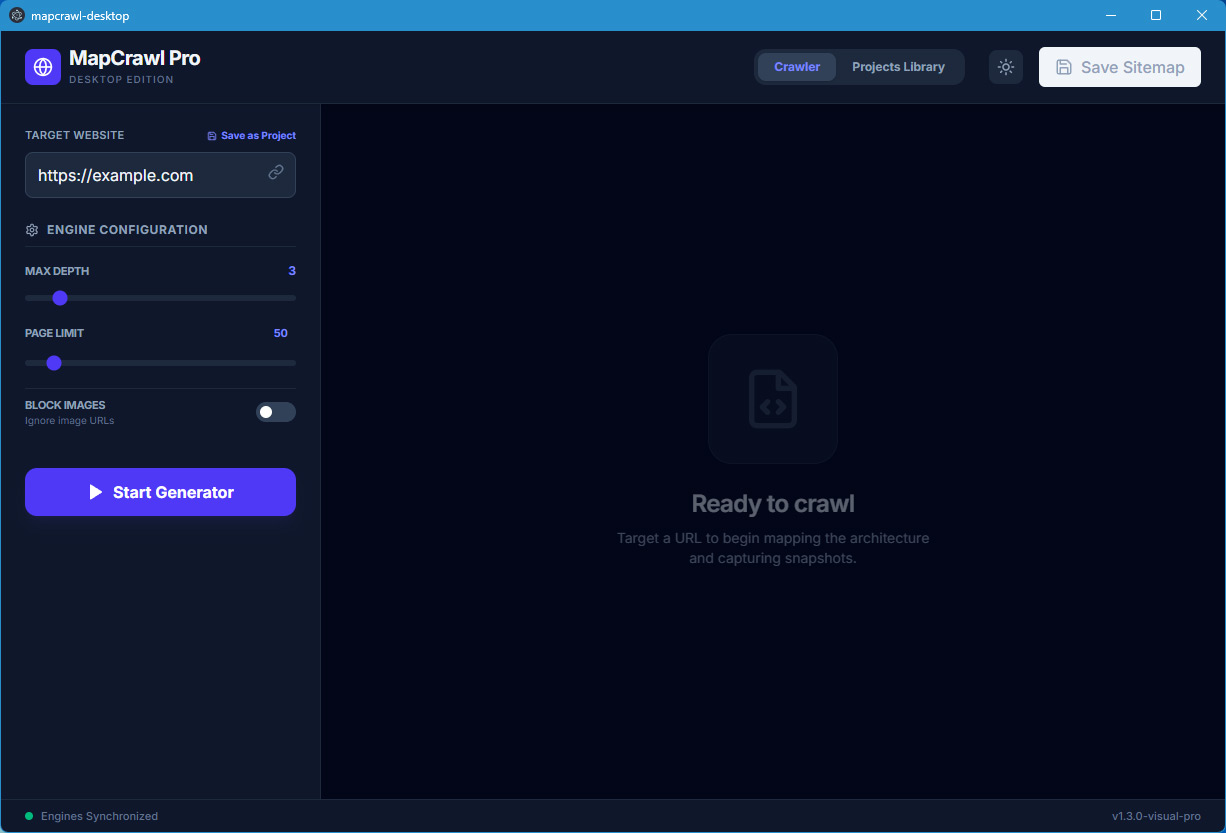
Task: Adjust the Page Limit slider knob
Action: pyautogui.click(x=54, y=362)
